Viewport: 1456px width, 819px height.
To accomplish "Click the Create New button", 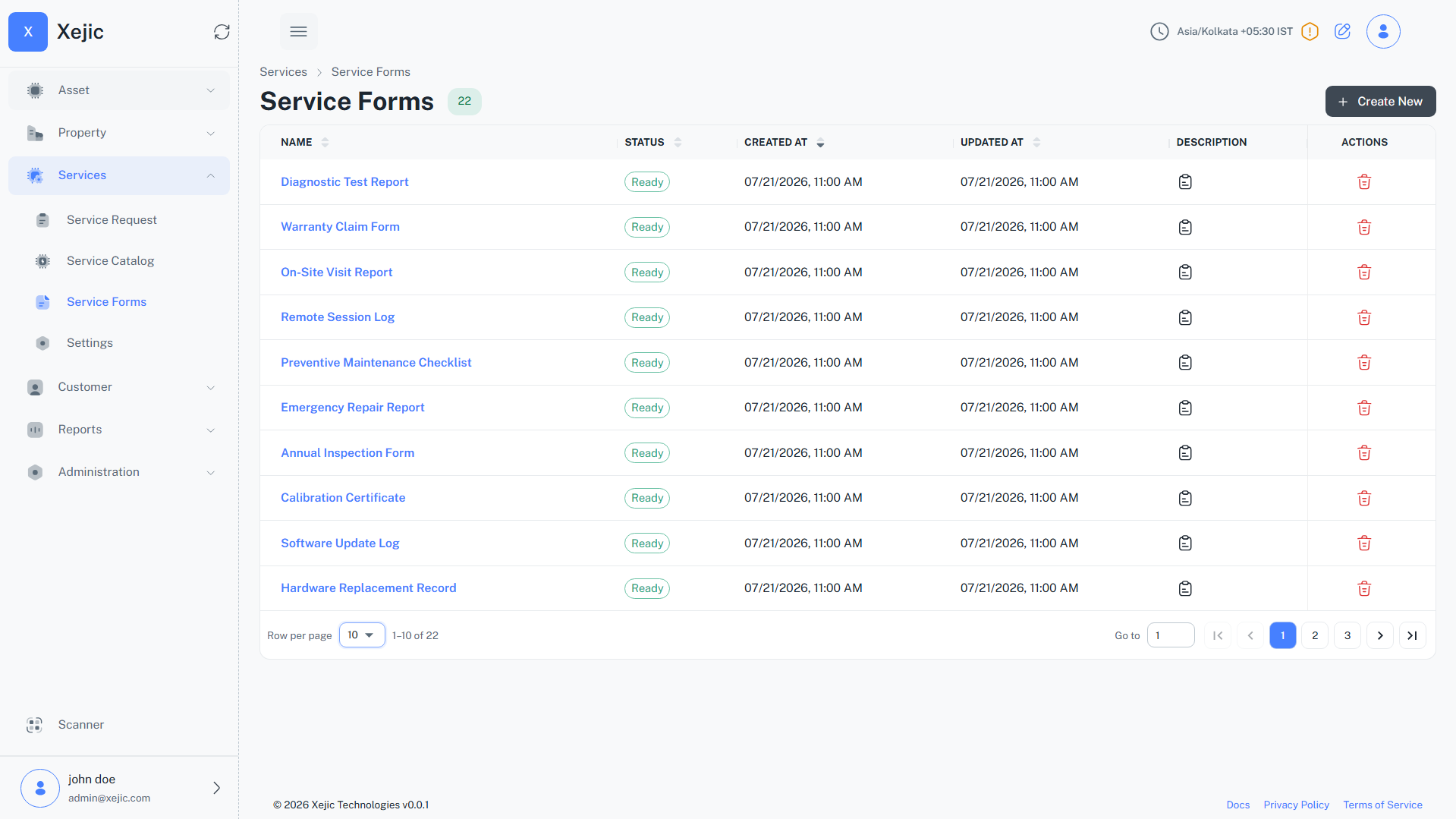I will click(x=1380, y=102).
